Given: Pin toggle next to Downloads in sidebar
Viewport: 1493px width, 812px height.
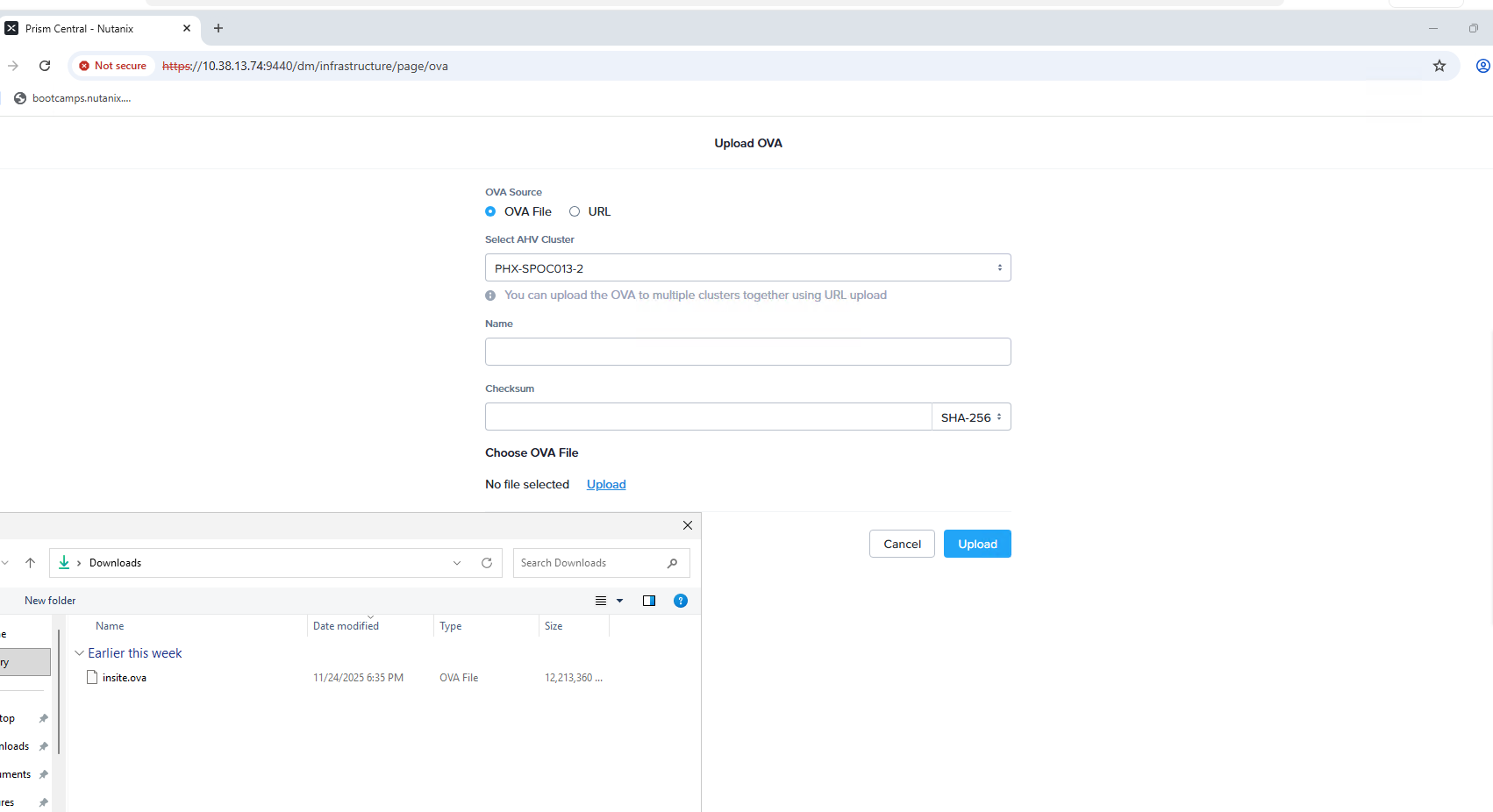Looking at the screenshot, I should point(43,745).
